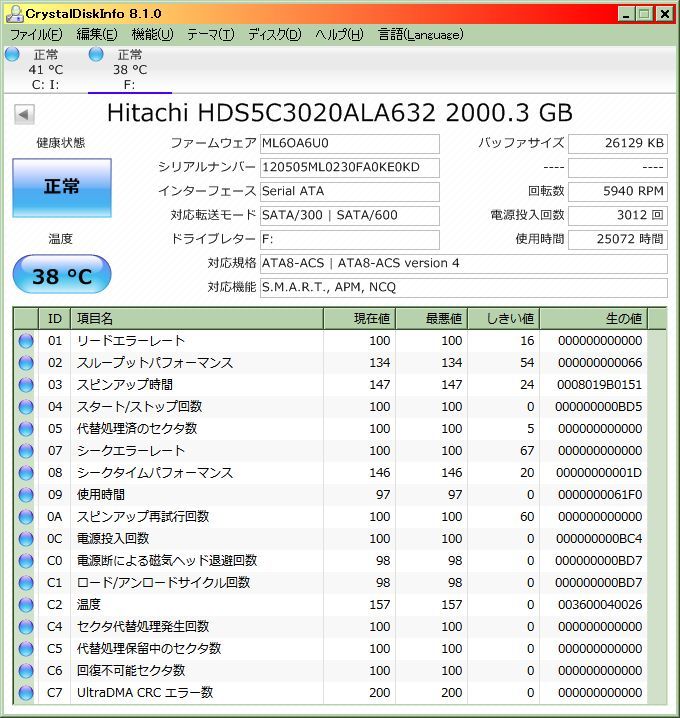Viewport: 680px width, 718px height.
Task: Click the 5940 RPM rotation value
Action: click(x=618, y=191)
